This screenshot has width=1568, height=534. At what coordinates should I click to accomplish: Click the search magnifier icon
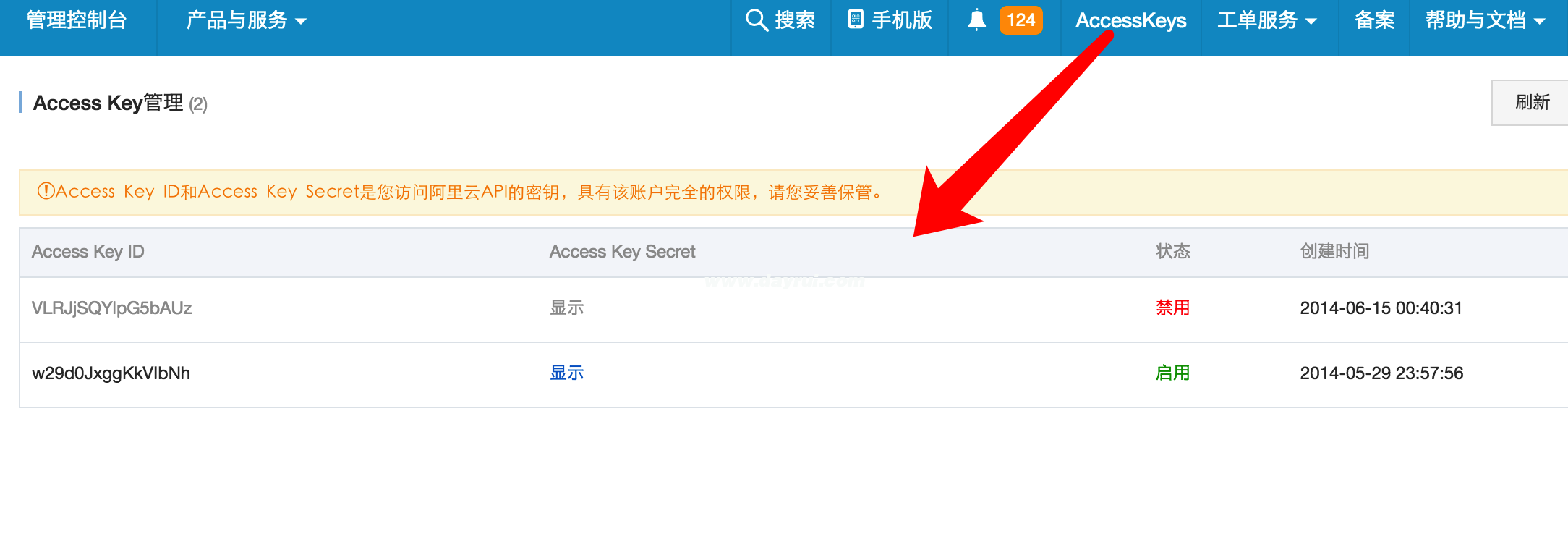pyautogui.click(x=757, y=20)
